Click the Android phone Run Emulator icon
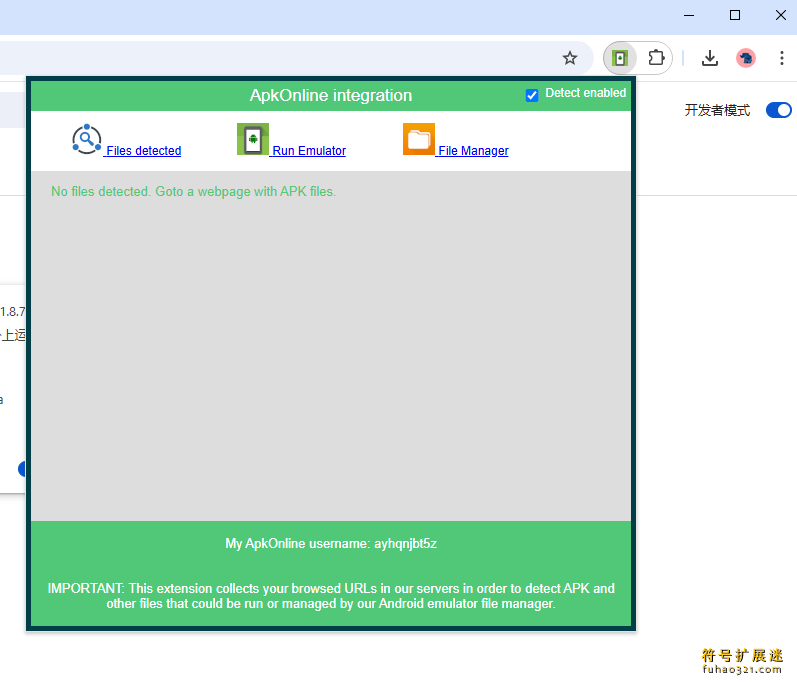 (x=253, y=139)
